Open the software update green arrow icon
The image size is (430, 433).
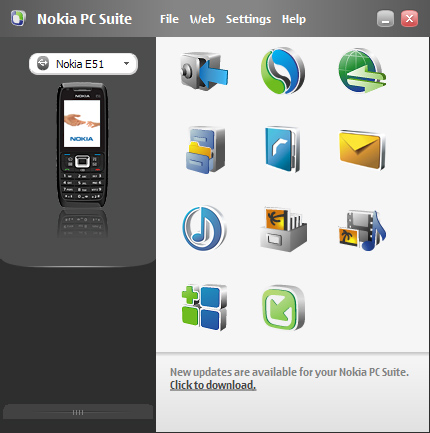283,308
